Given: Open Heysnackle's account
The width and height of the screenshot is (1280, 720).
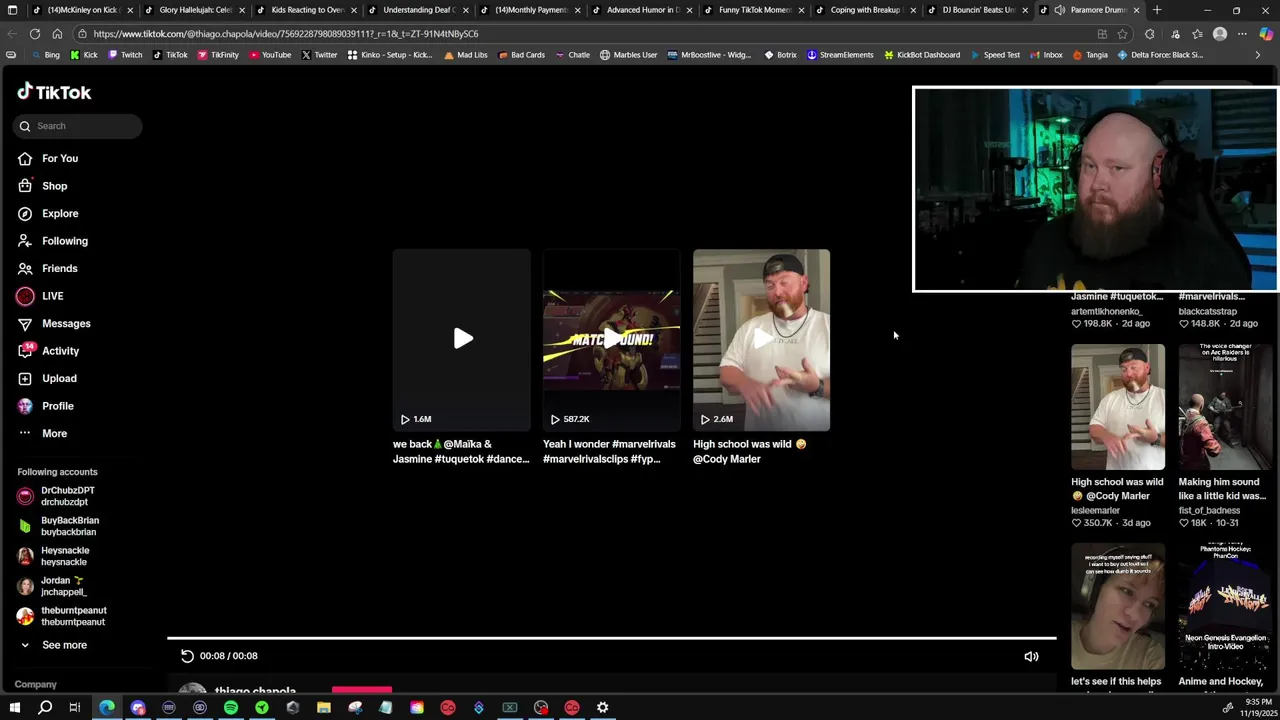Looking at the screenshot, I should [x=65, y=556].
